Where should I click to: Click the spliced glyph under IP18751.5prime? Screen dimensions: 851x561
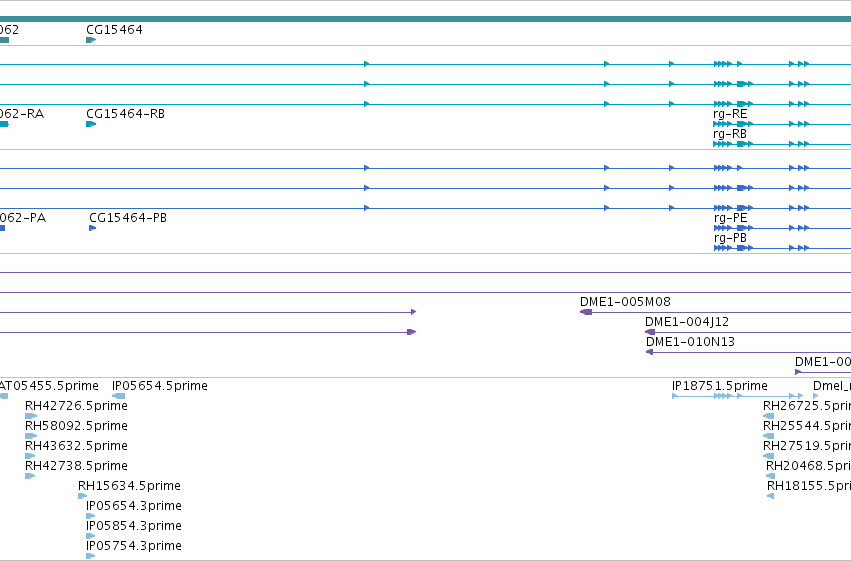pos(737,396)
